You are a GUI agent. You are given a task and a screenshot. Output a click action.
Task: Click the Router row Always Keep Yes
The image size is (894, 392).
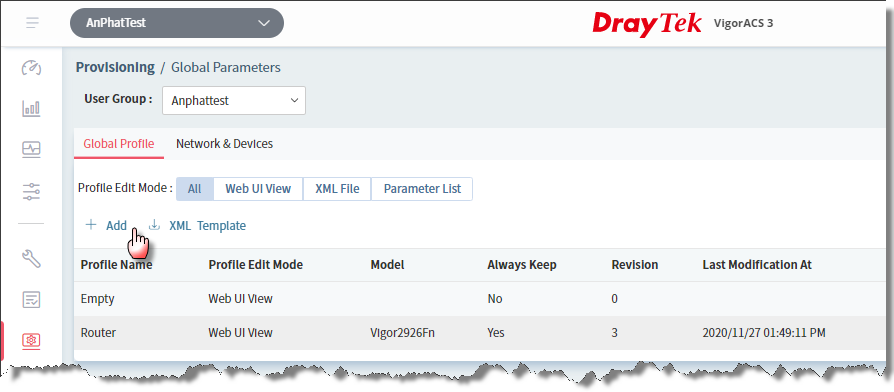(495, 333)
